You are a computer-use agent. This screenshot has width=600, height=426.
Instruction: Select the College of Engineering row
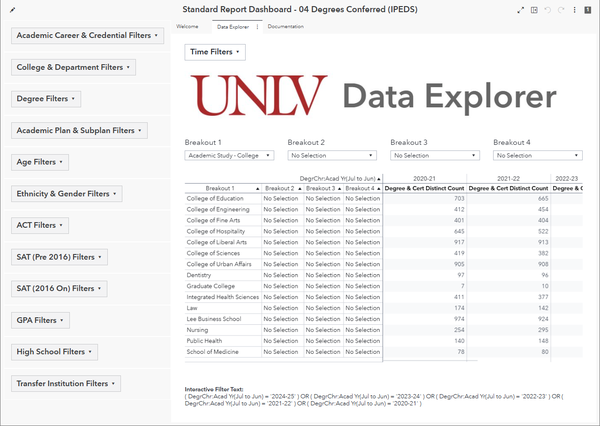(x=218, y=210)
